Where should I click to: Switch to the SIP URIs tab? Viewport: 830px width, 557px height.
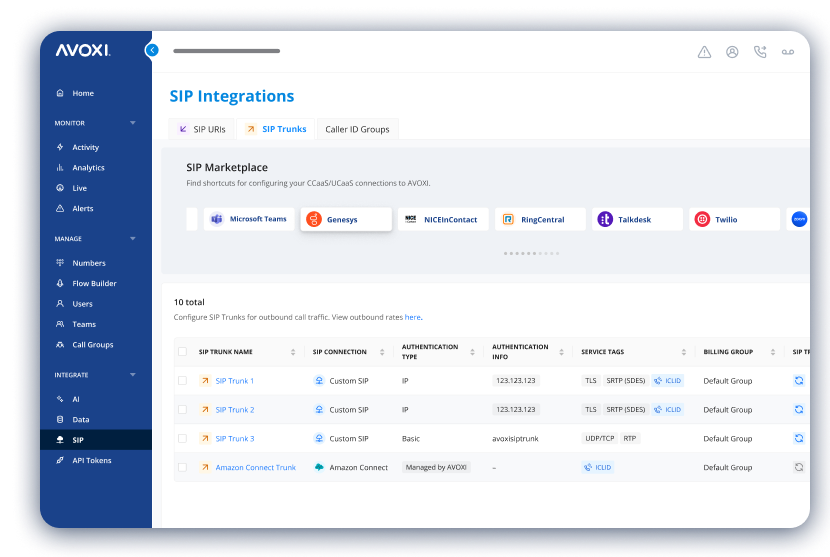pos(202,129)
